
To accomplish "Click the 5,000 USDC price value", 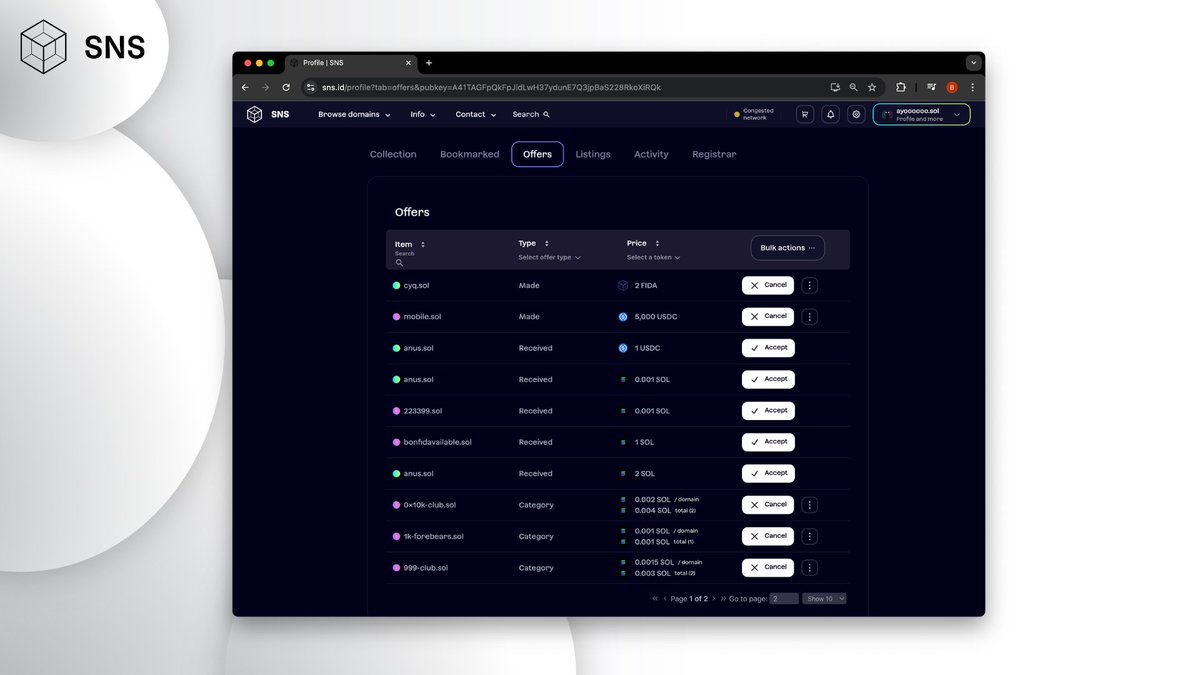I will click(x=657, y=317).
